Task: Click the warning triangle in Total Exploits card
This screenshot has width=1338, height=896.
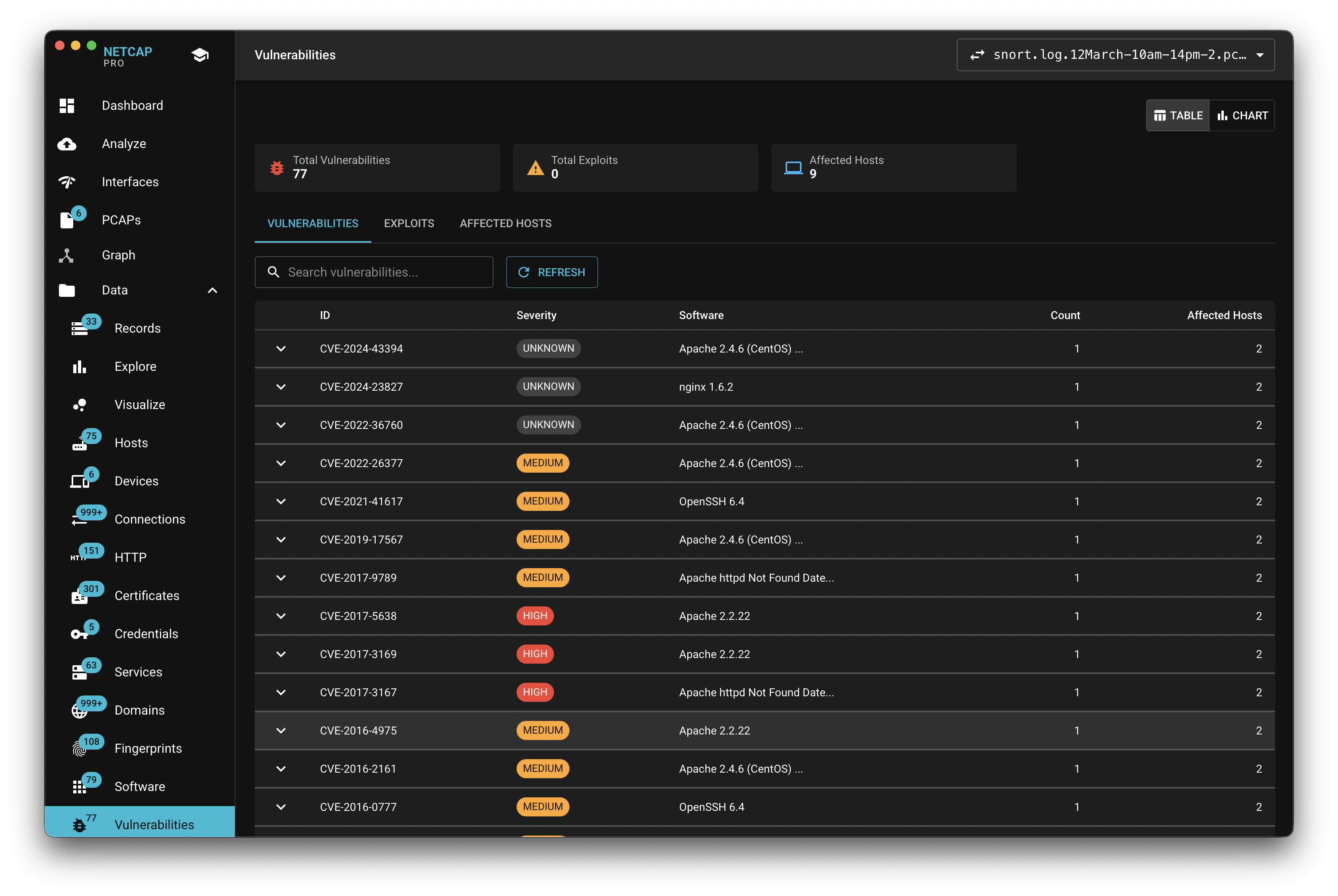Action: (x=536, y=168)
